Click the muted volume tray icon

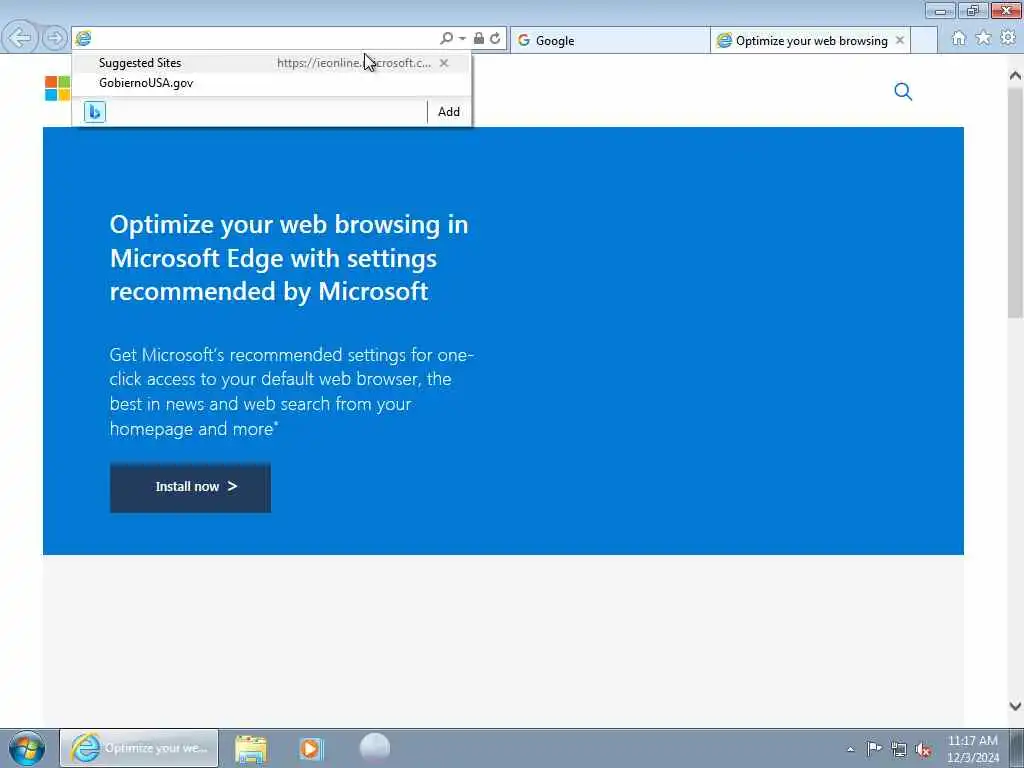click(923, 750)
